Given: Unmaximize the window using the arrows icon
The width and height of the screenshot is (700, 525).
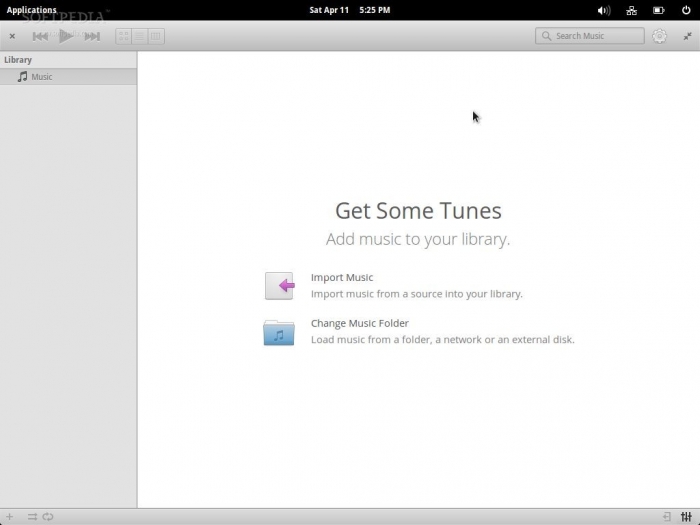Looking at the screenshot, I should pos(687,36).
